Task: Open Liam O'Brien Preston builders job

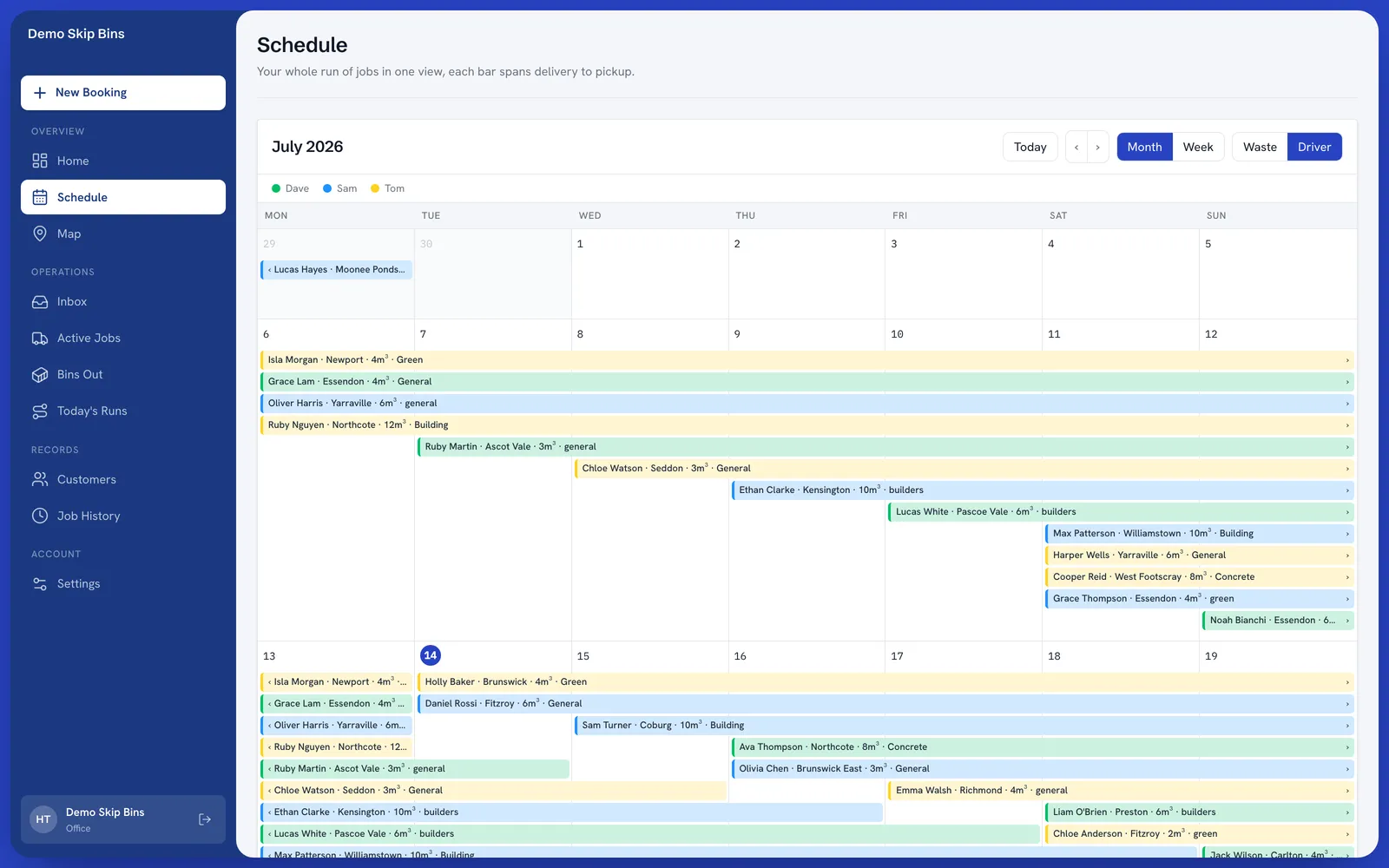Action: coord(1200,812)
